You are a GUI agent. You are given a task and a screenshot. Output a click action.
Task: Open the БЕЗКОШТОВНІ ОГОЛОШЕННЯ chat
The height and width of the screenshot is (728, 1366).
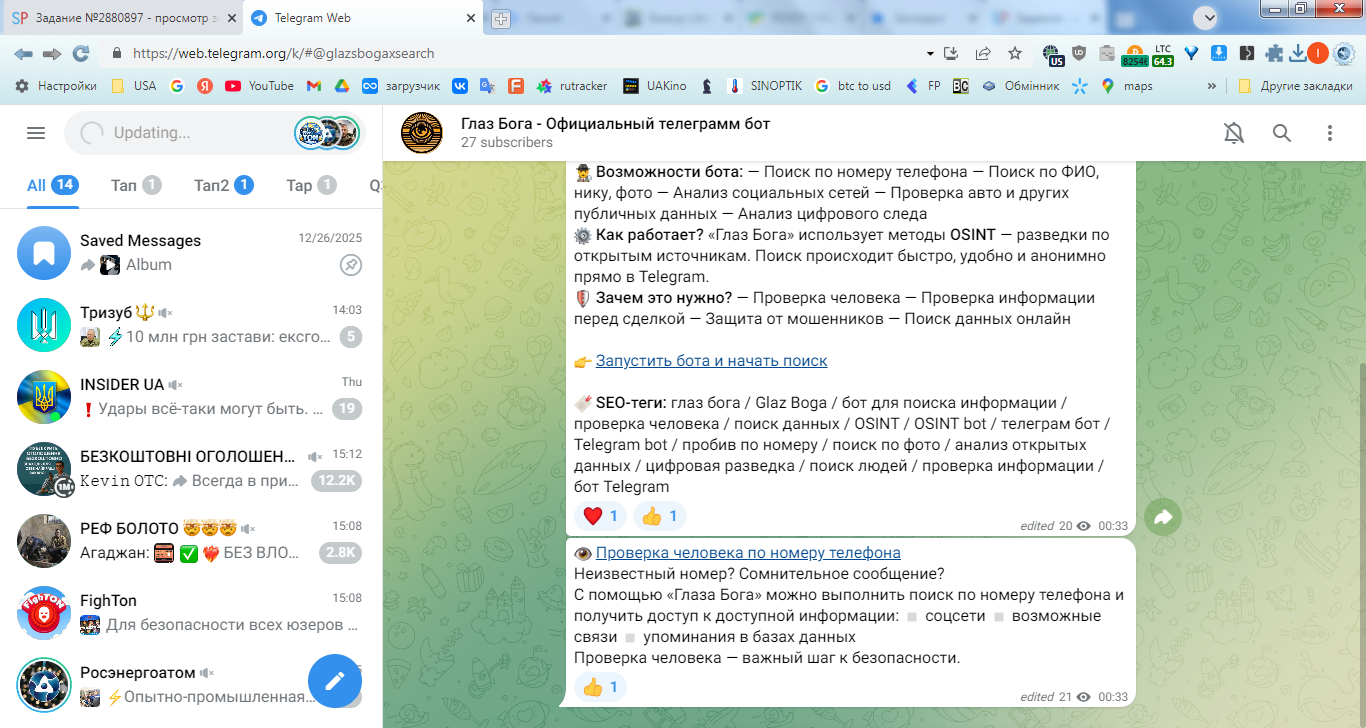click(x=190, y=469)
